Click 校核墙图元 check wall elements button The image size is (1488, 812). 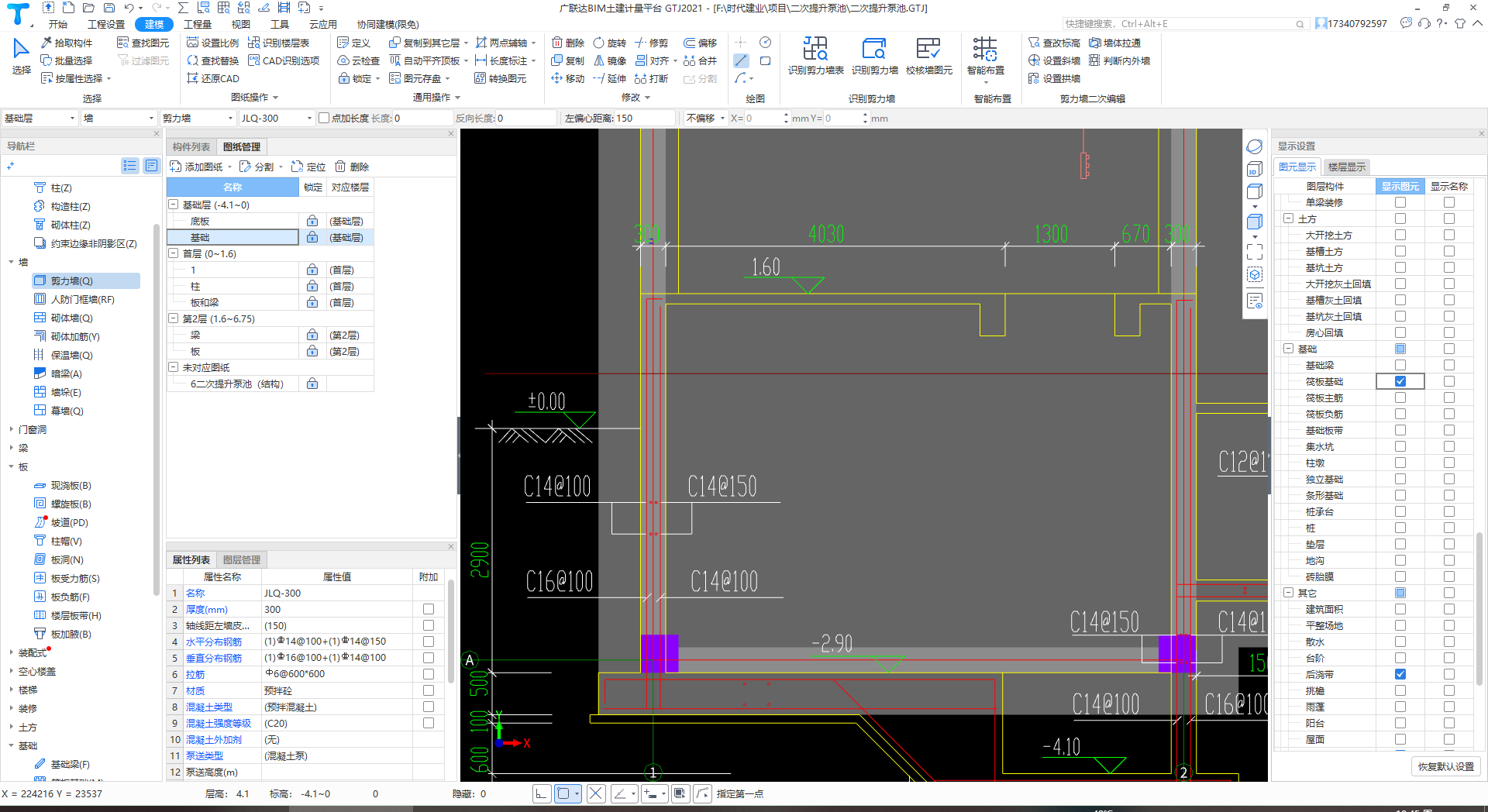coord(928,55)
